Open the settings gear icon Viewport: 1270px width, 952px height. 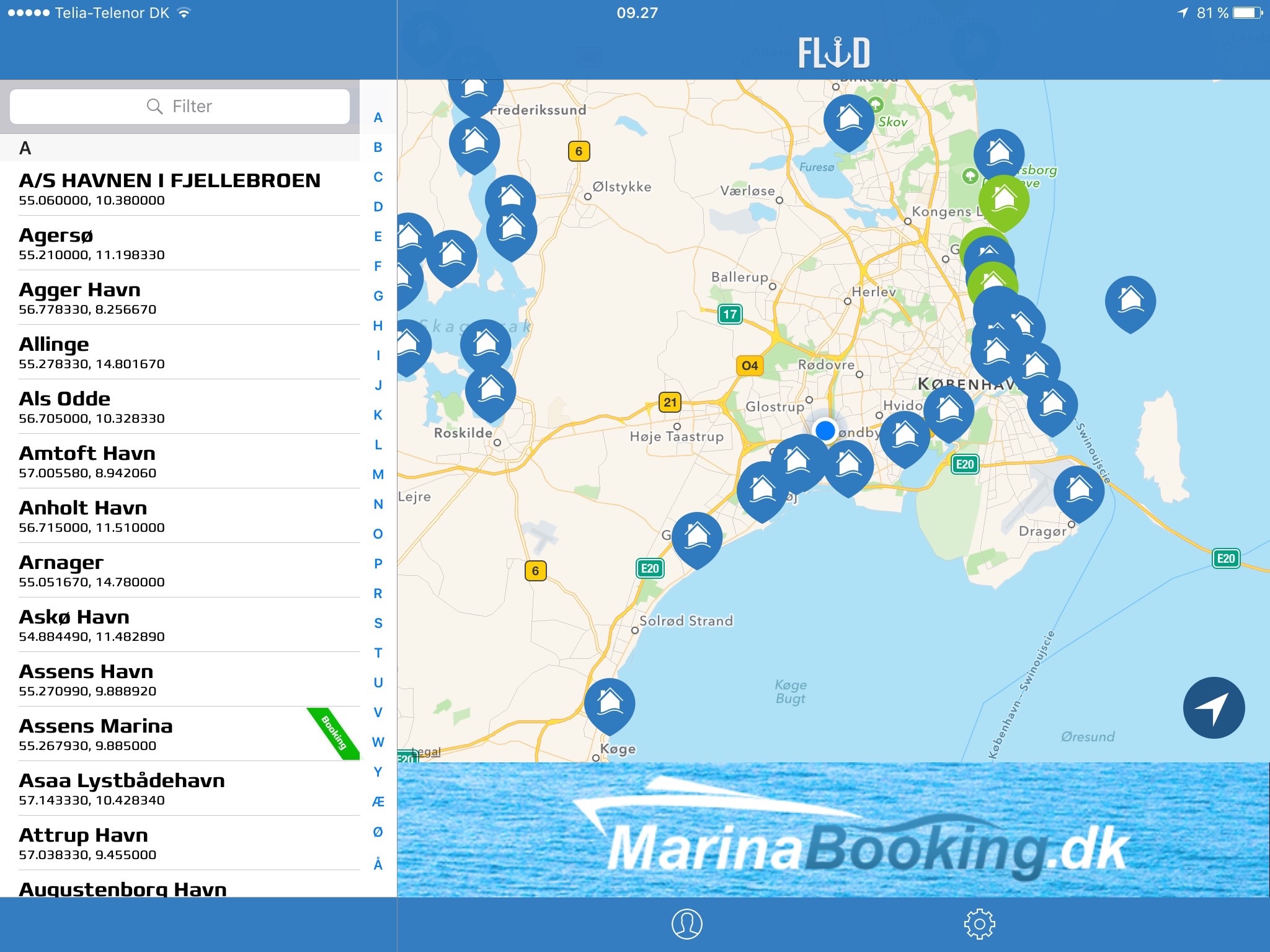[979, 924]
